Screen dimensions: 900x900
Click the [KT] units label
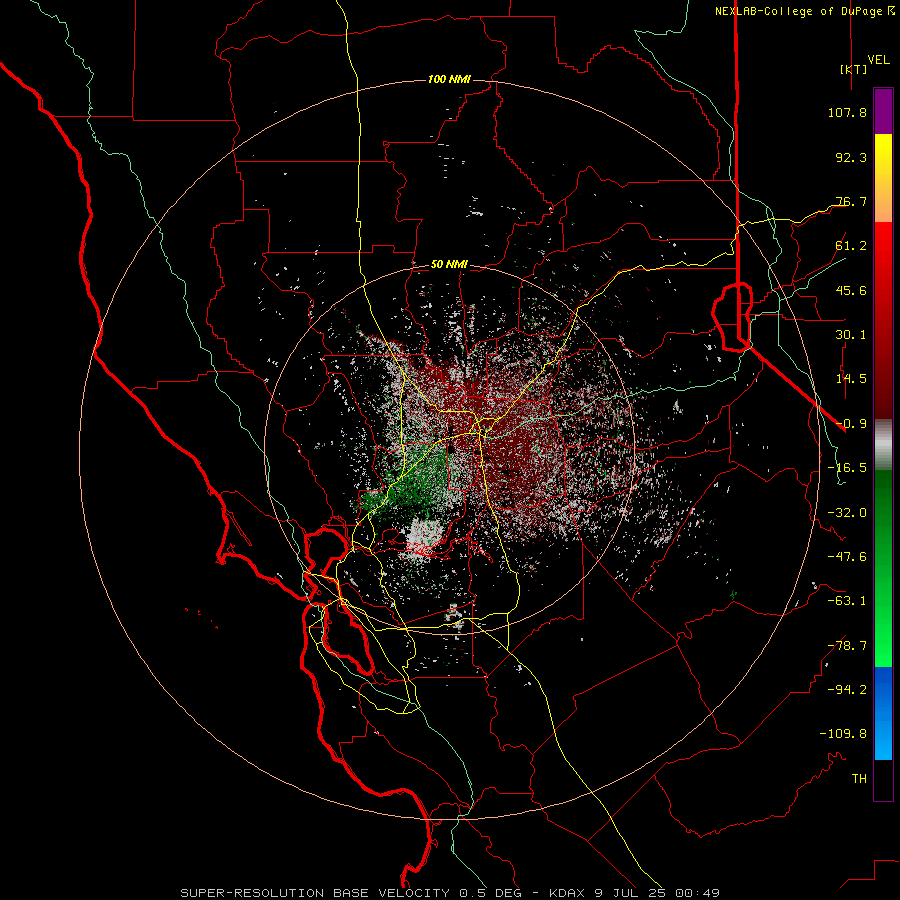(x=854, y=69)
